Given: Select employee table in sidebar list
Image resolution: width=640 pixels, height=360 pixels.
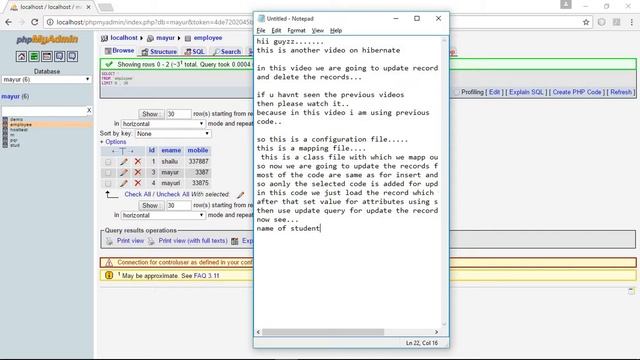Looking at the screenshot, I should pos(21,124).
